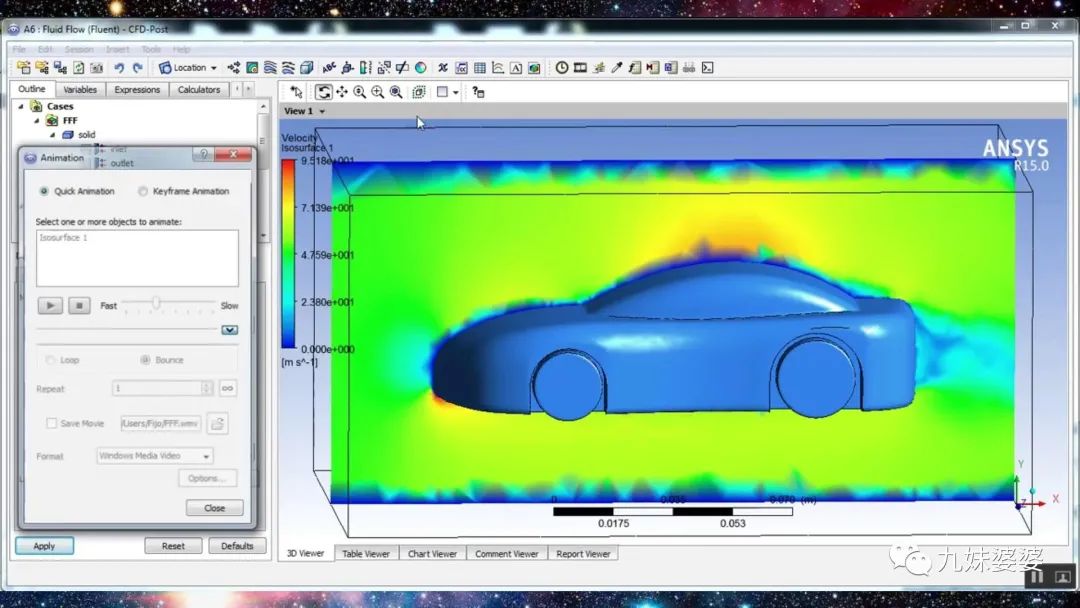Click the Undo arrow icon
1080x608 pixels.
(119, 67)
